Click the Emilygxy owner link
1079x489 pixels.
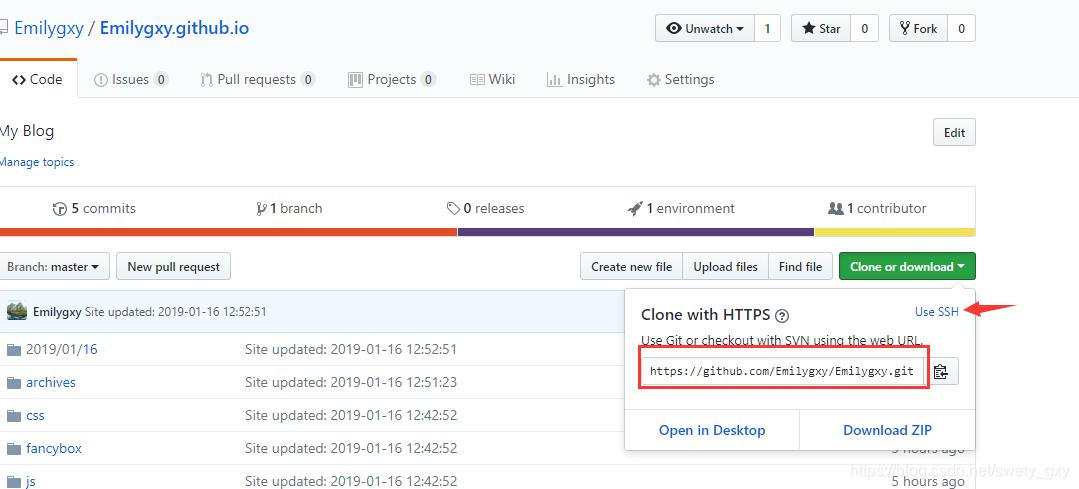[x=49, y=28]
